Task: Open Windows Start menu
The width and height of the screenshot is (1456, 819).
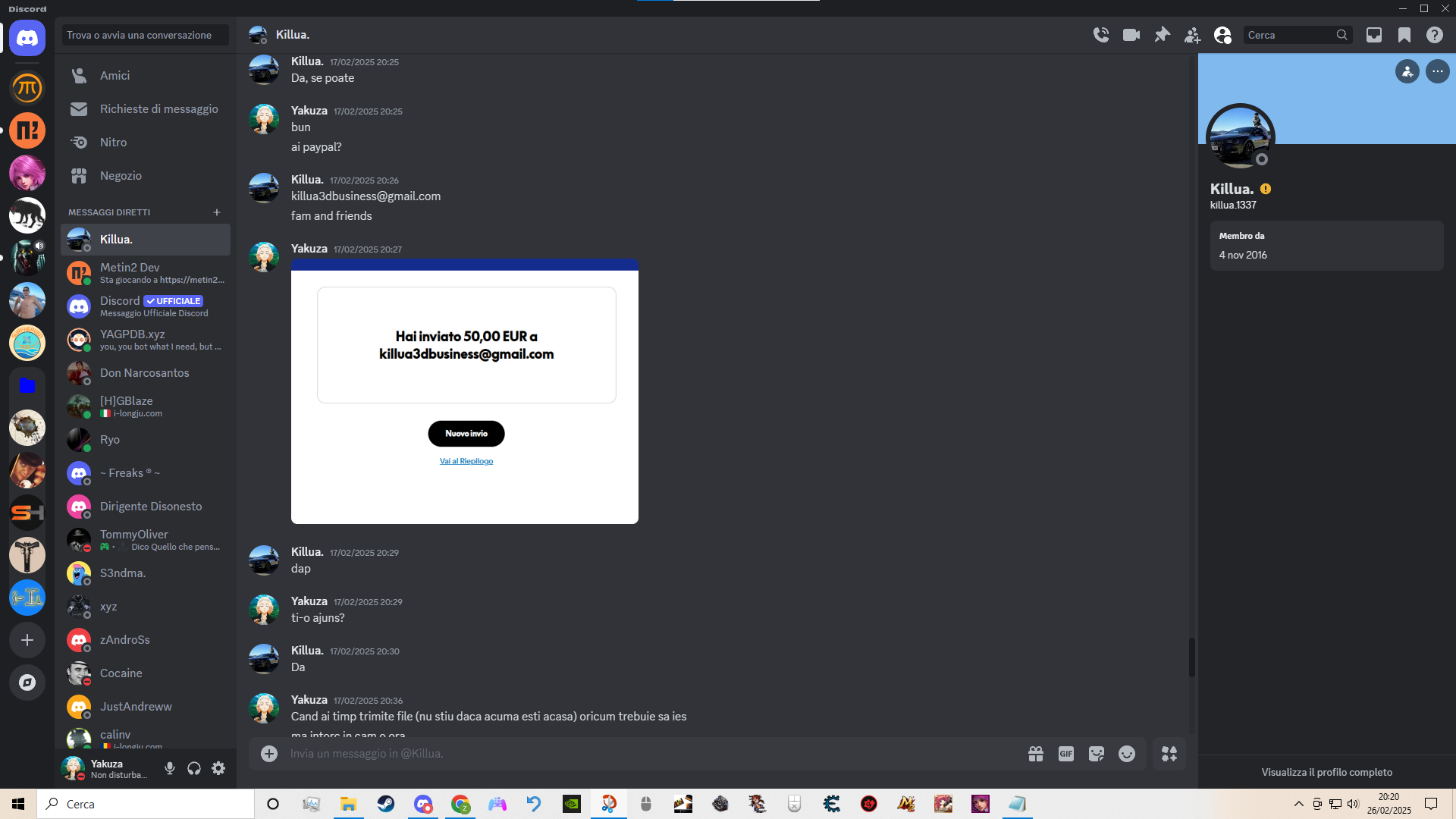Action: [18, 804]
